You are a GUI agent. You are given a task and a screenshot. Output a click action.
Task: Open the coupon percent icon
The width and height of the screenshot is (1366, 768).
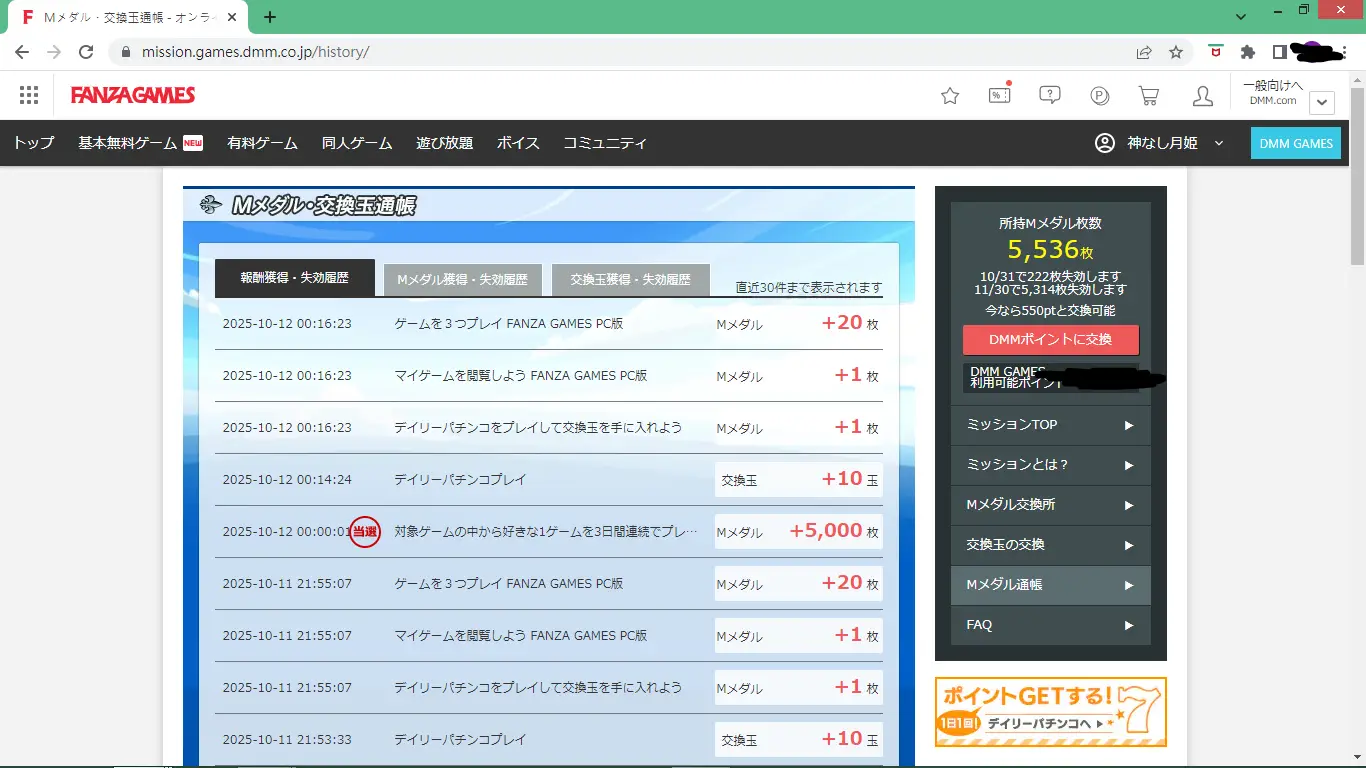[x=999, y=95]
